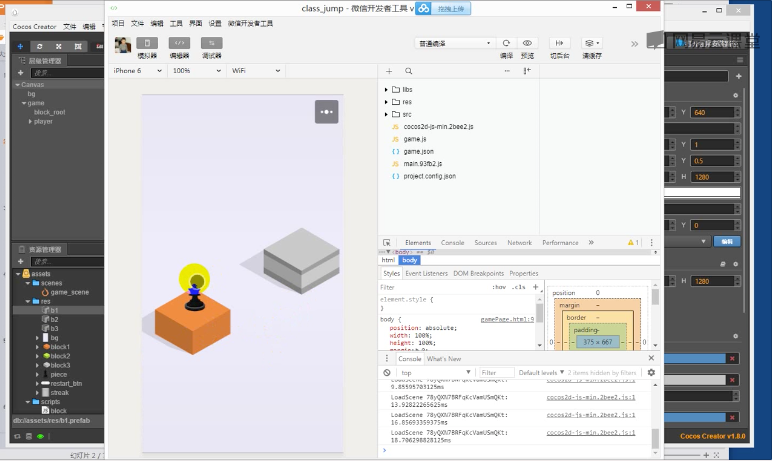Viewport: 772px width, 461px height.
Task: Expand the libs folder
Action: click(386, 90)
